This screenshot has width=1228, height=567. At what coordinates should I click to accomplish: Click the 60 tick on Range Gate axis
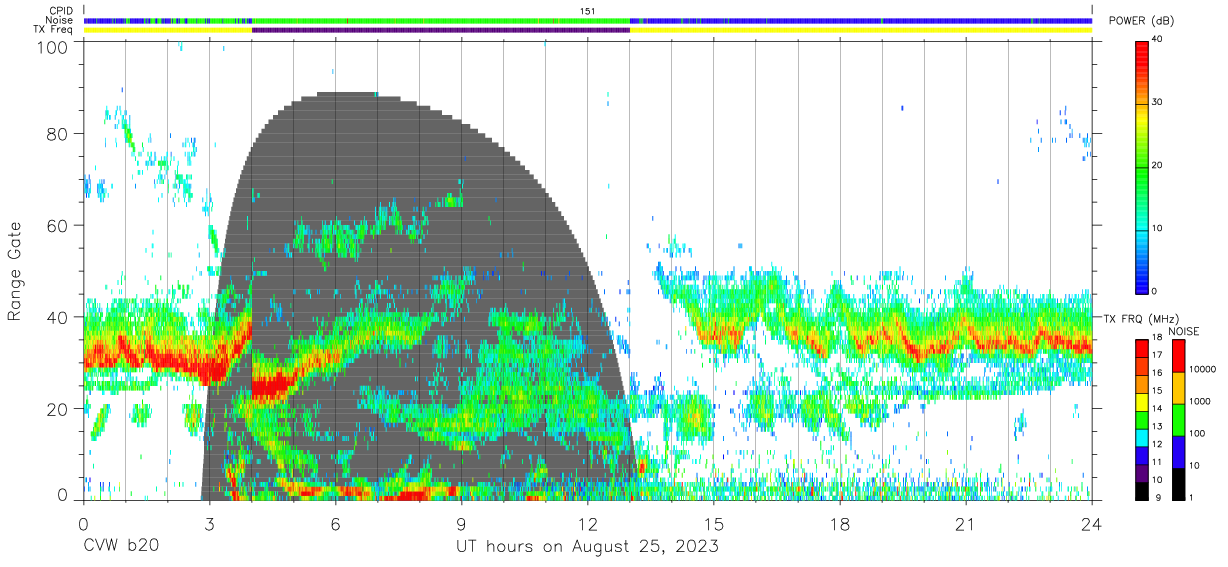click(x=59, y=225)
